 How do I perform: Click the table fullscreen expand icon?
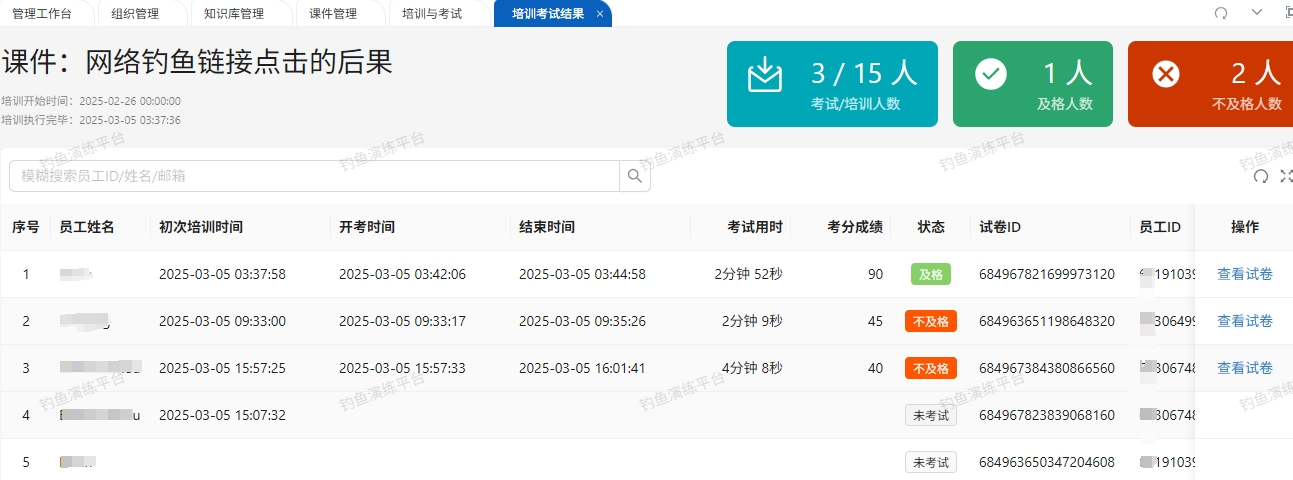1286,176
